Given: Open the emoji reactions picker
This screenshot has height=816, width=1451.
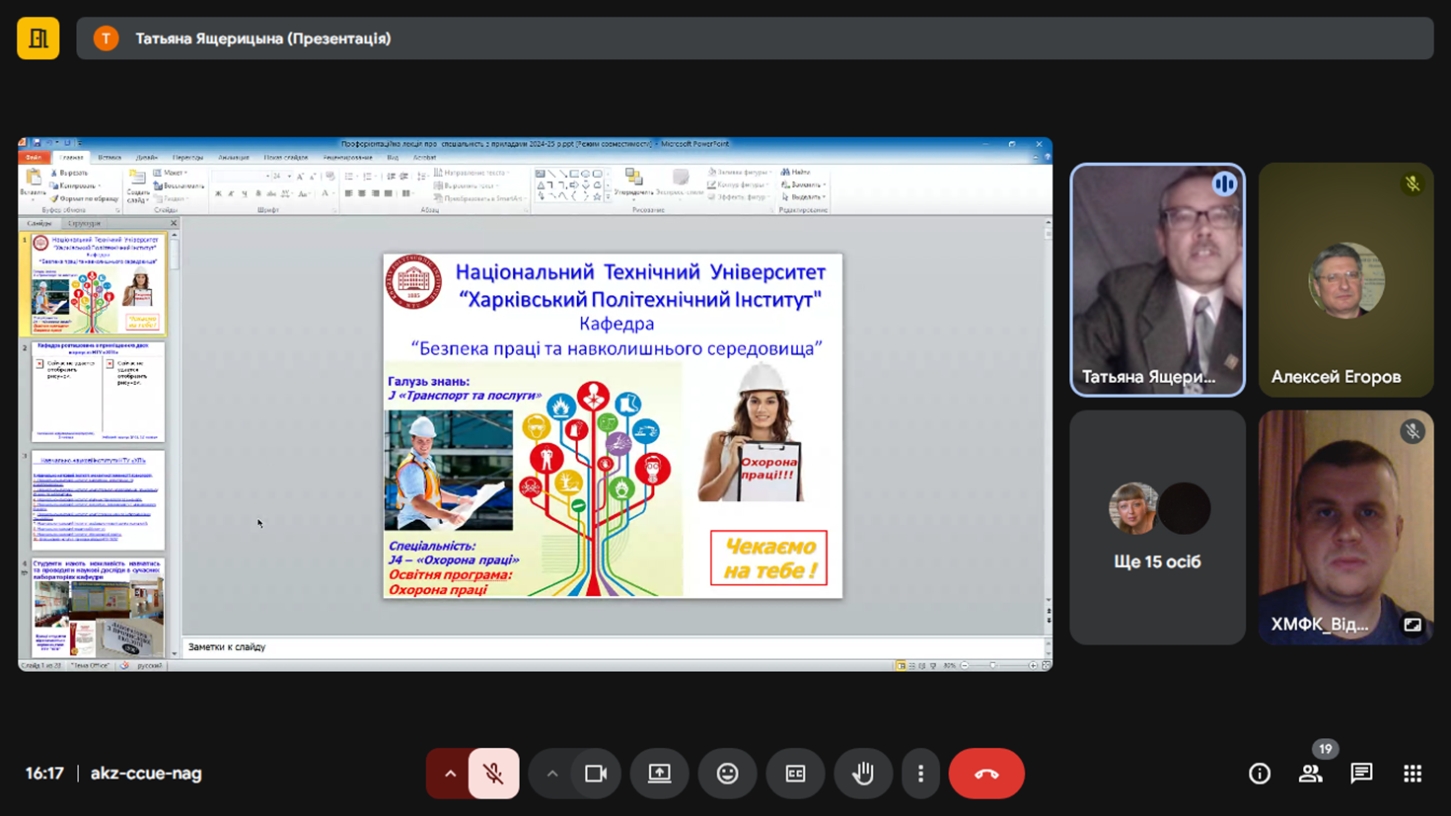Looking at the screenshot, I should (727, 774).
